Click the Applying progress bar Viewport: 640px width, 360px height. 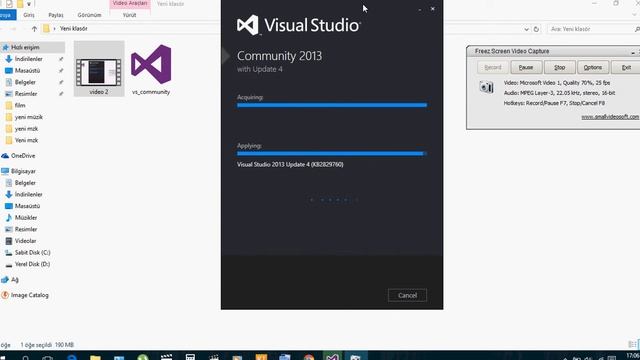(x=332, y=154)
